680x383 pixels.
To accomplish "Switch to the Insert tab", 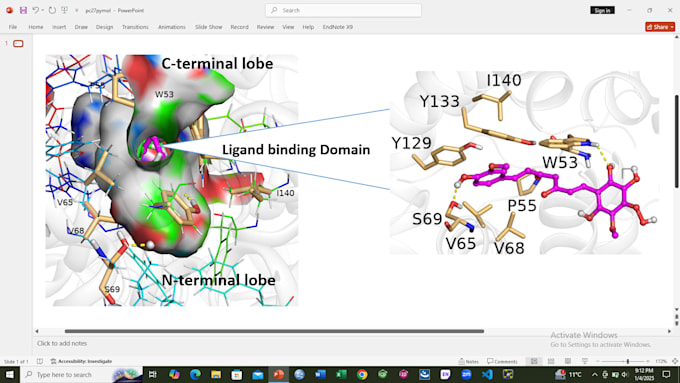I will (x=59, y=27).
